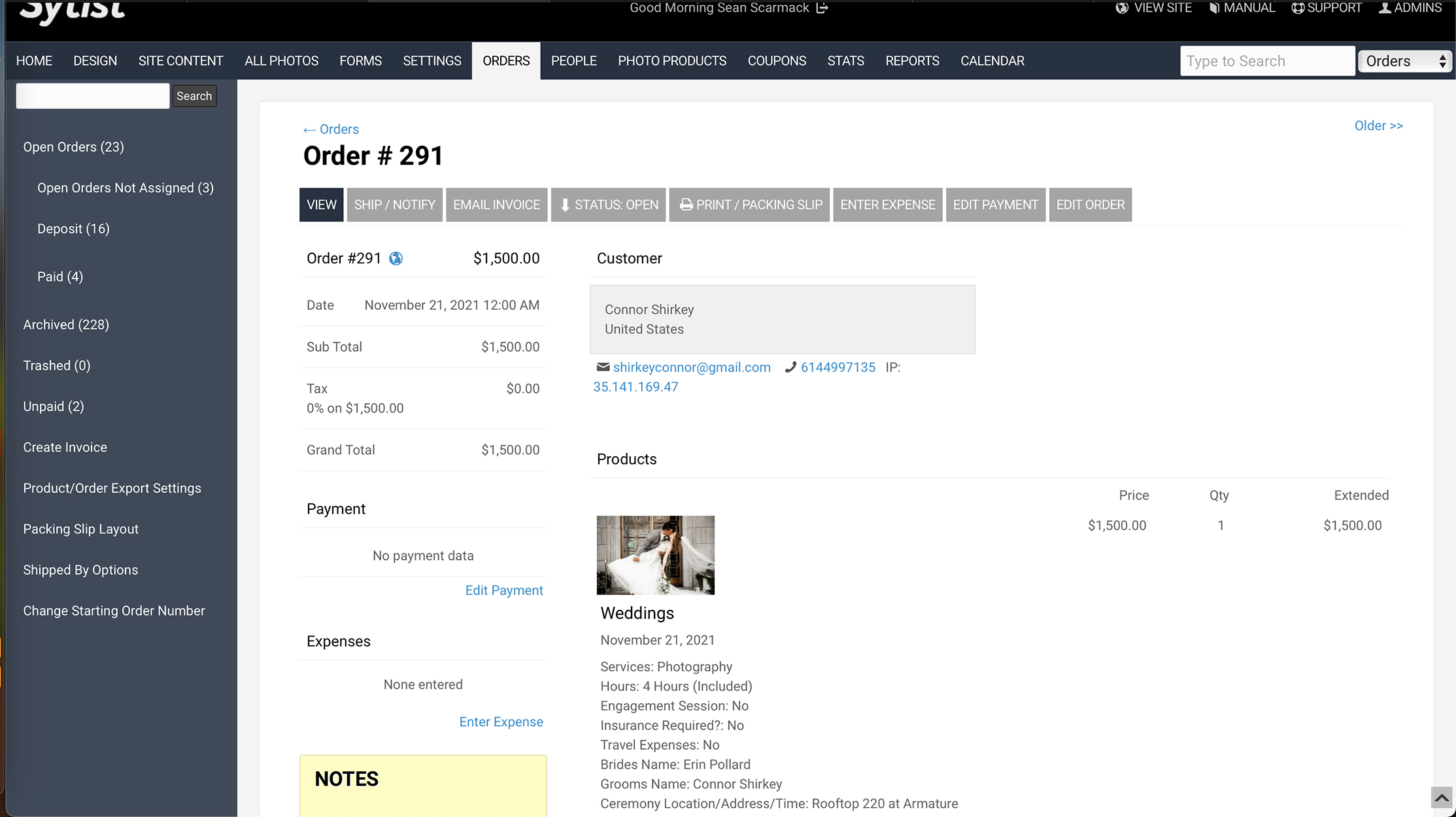Click the sidebar search input field
Viewport: 1456px width, 817px height.
point(93,96)
